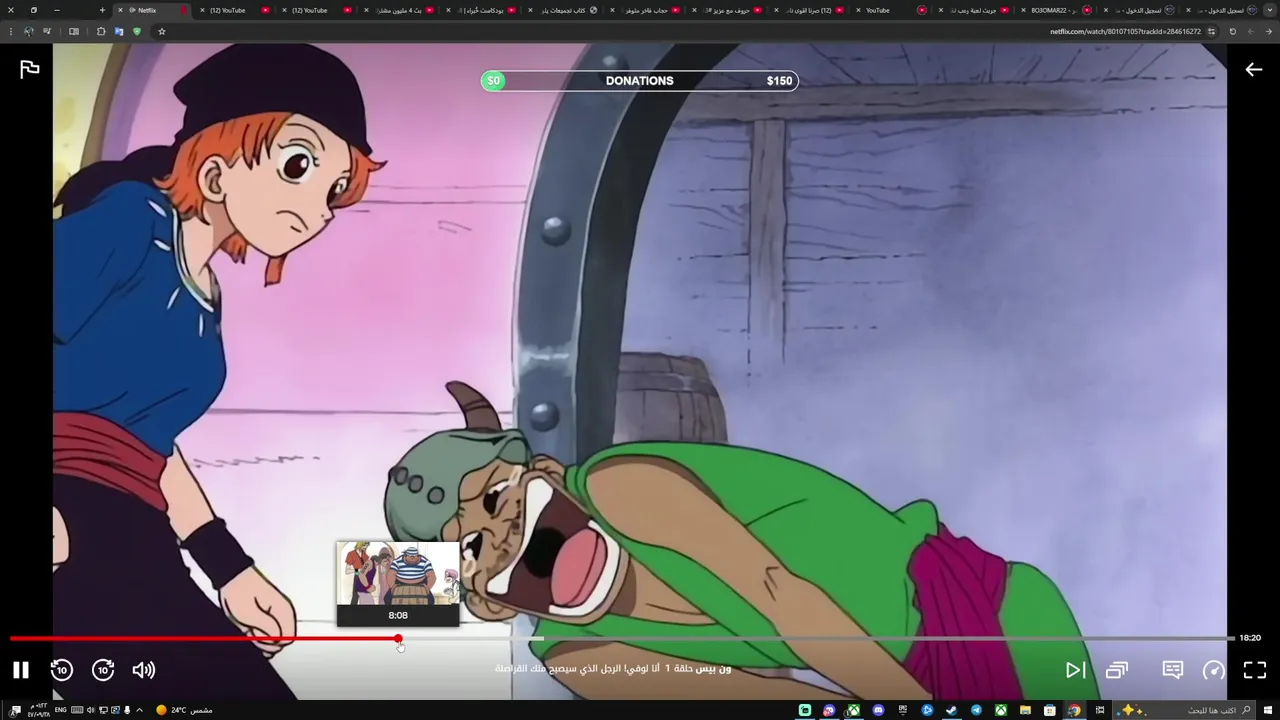The width and height of the screenshot is (1280, 720).
Task: Open the tab search dropdown
Action: (1269, 10)
